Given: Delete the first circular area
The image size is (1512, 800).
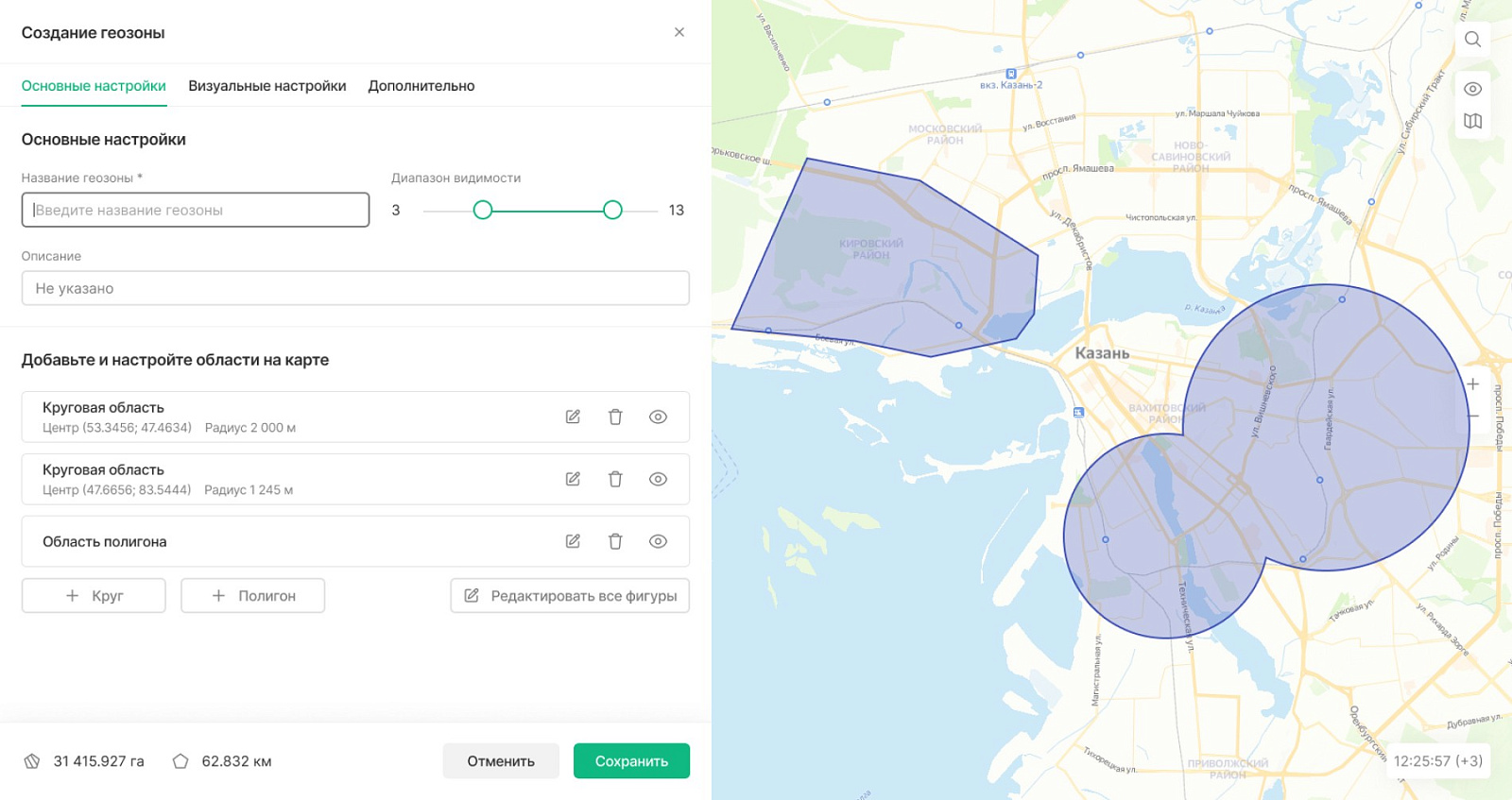Looking at the screenshot, I should (x=615, y=417).
